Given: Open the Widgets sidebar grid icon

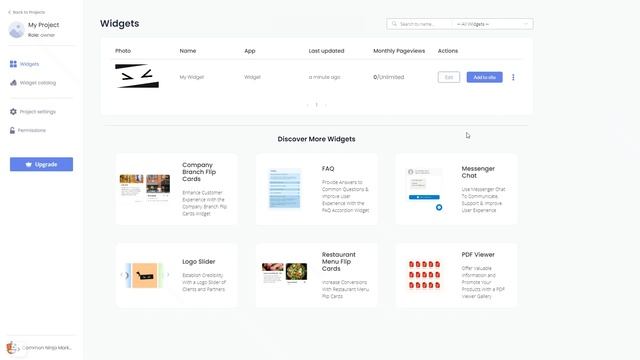Looking at the screenshot, I should pos(13,64).
